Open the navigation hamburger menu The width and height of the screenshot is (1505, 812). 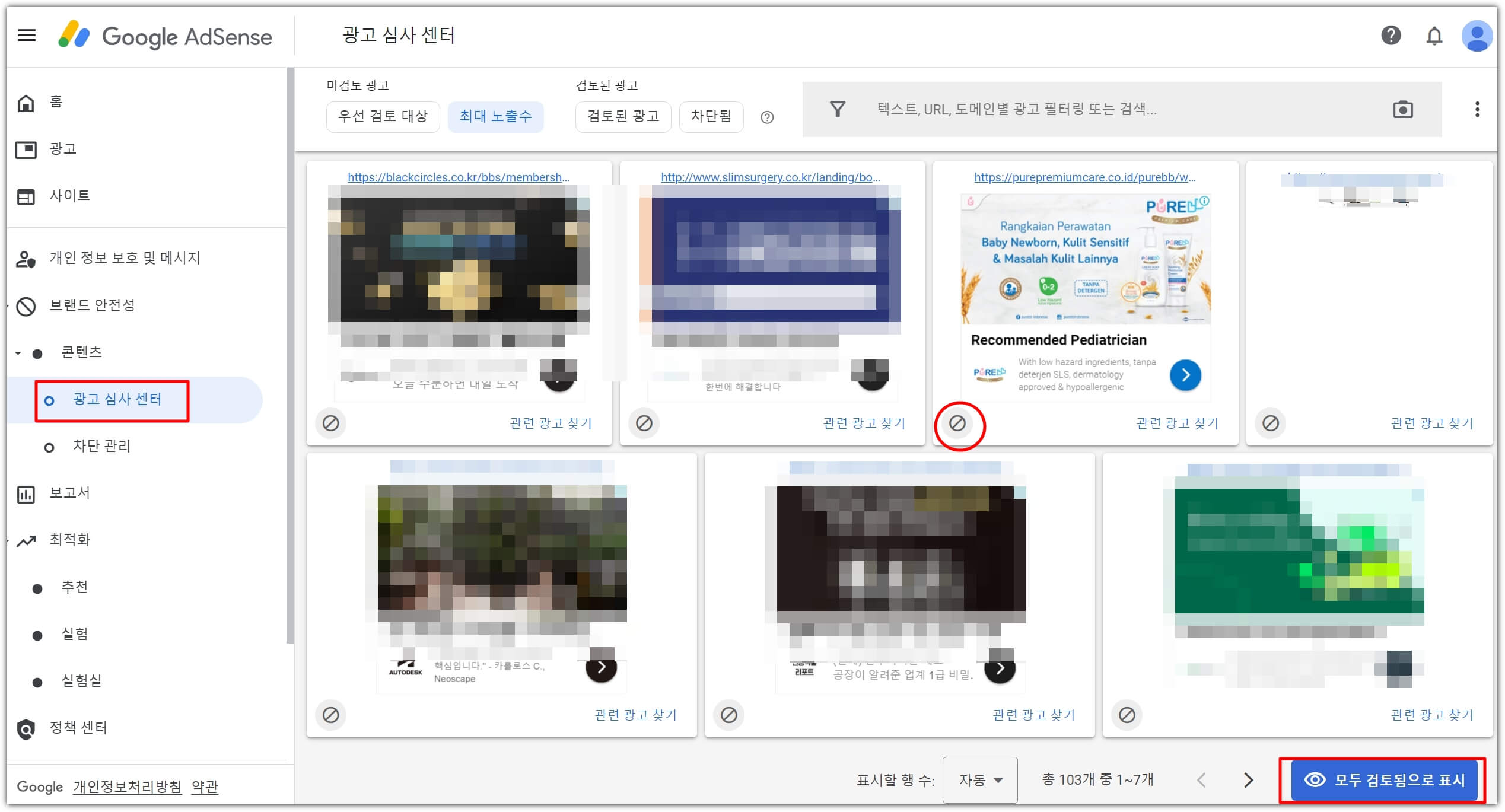tap(26, 36)
